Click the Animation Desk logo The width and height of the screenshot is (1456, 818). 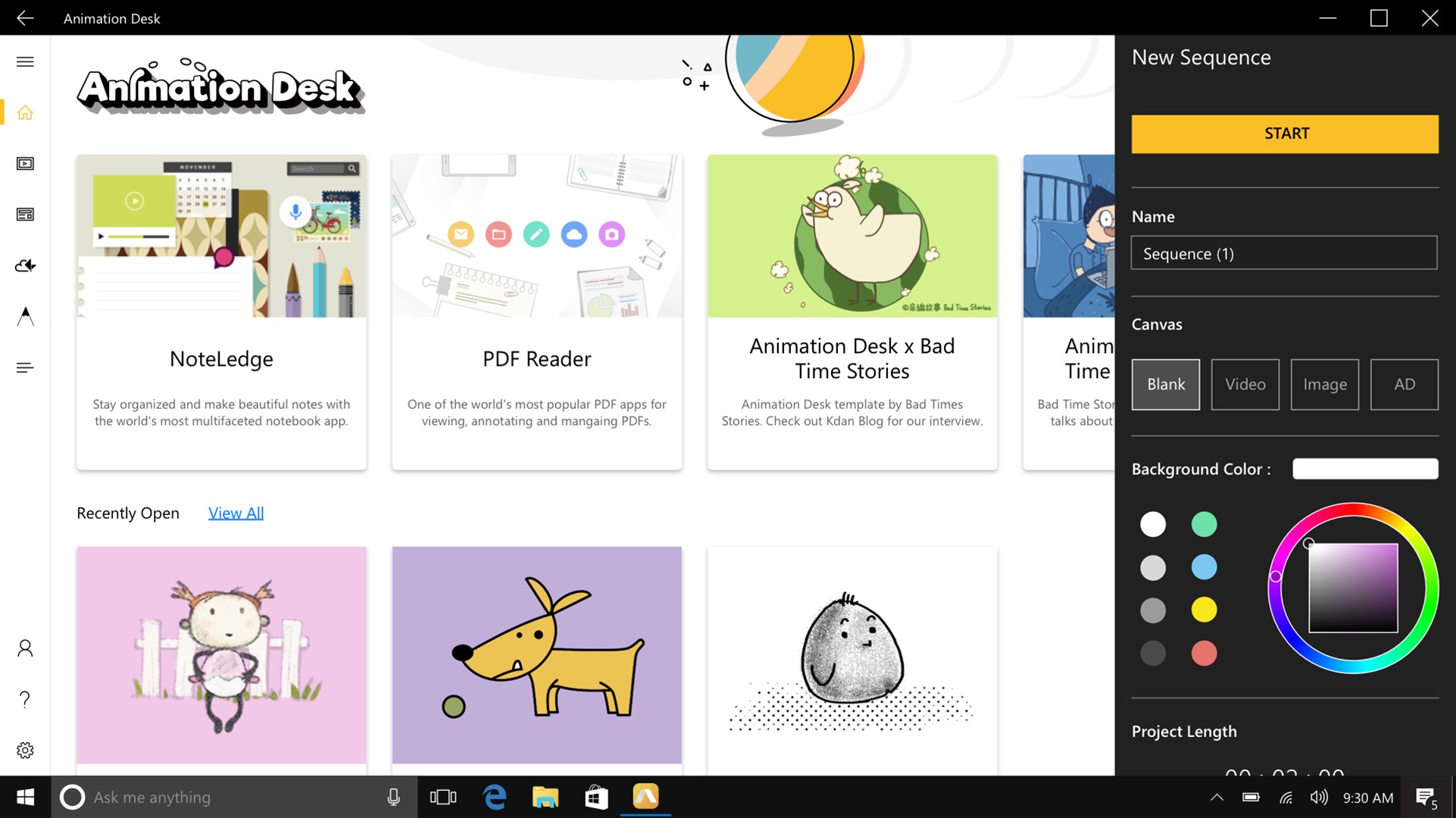tap(220, 86)
